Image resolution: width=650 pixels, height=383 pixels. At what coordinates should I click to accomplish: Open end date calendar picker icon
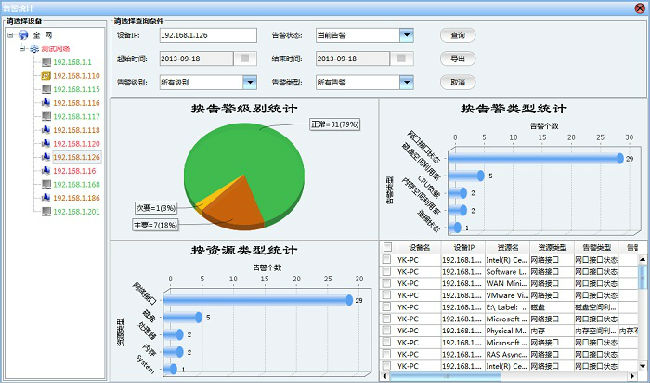tap(401, 59)
